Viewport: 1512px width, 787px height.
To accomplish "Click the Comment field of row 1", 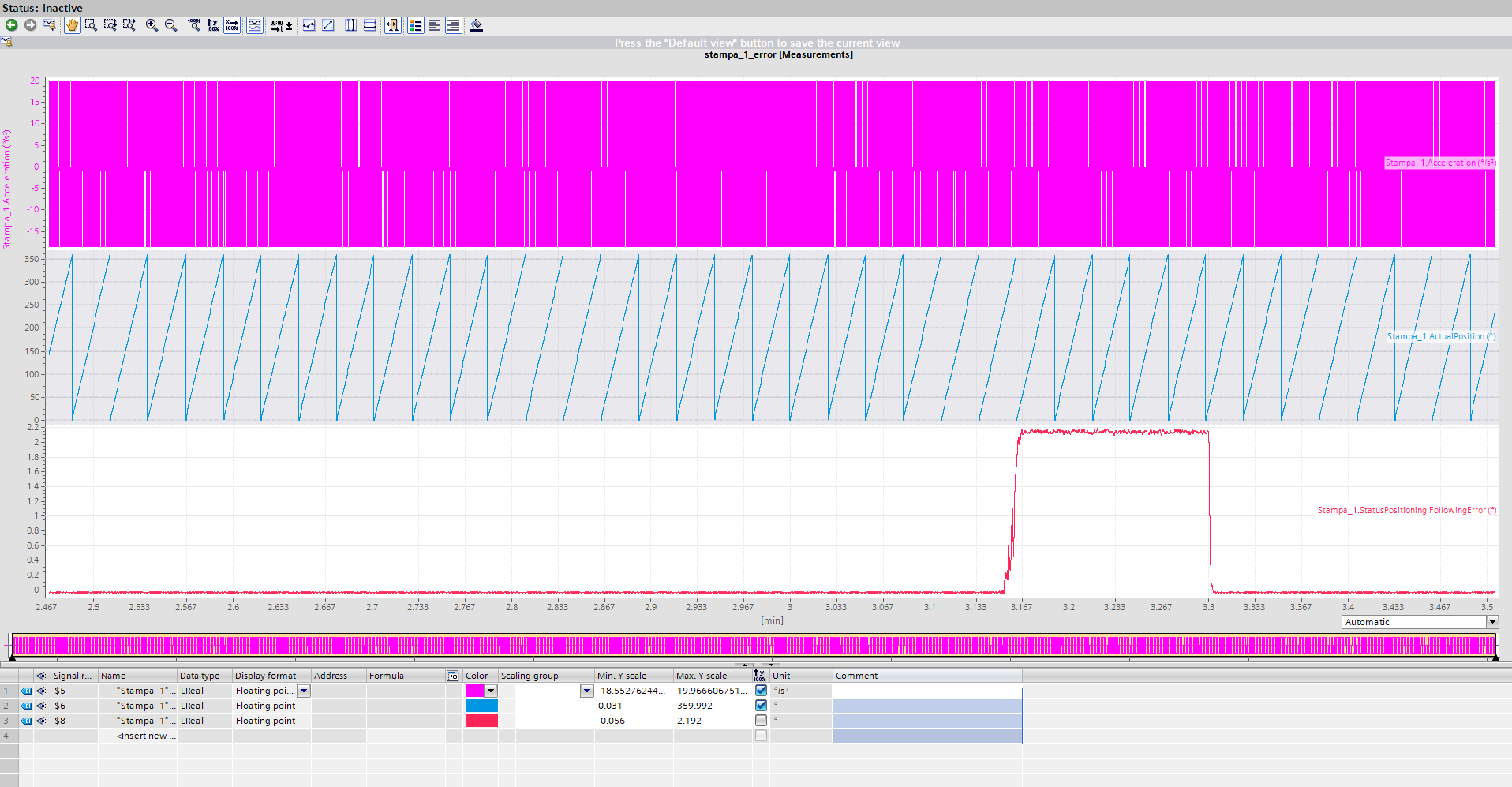I will click(926, 691).
